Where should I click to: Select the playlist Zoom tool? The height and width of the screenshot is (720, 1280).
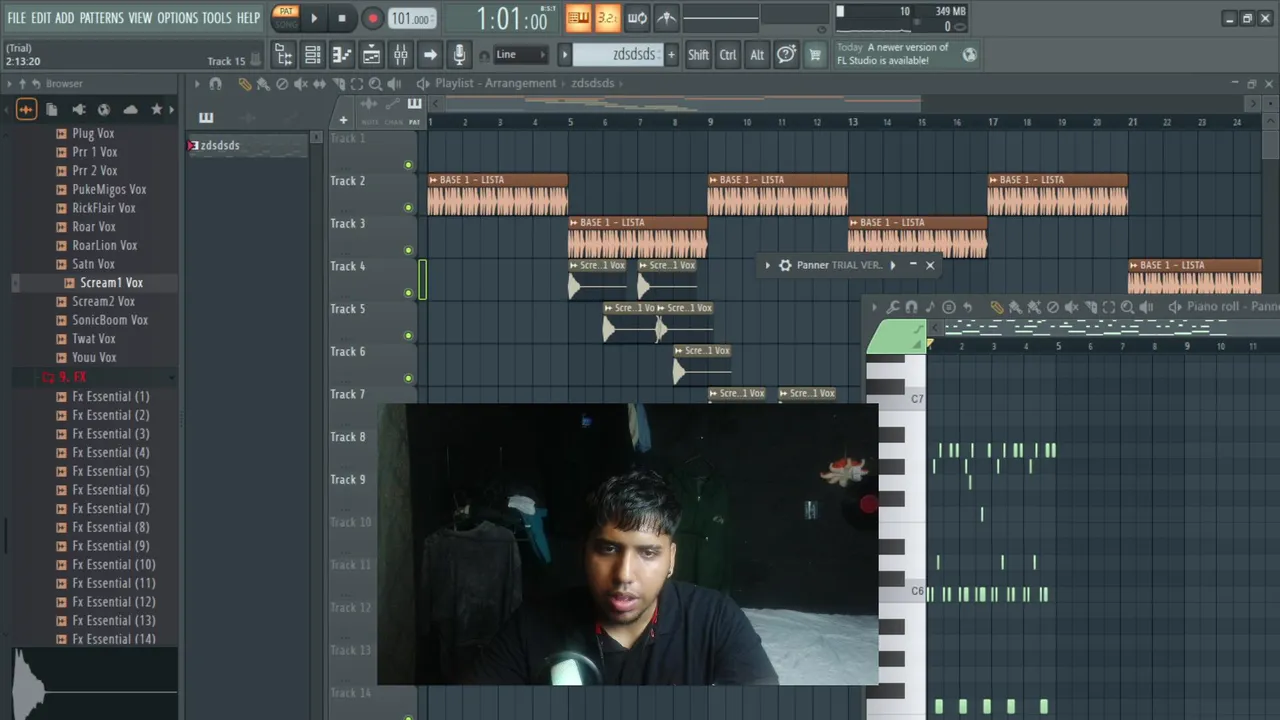(376, 84)
